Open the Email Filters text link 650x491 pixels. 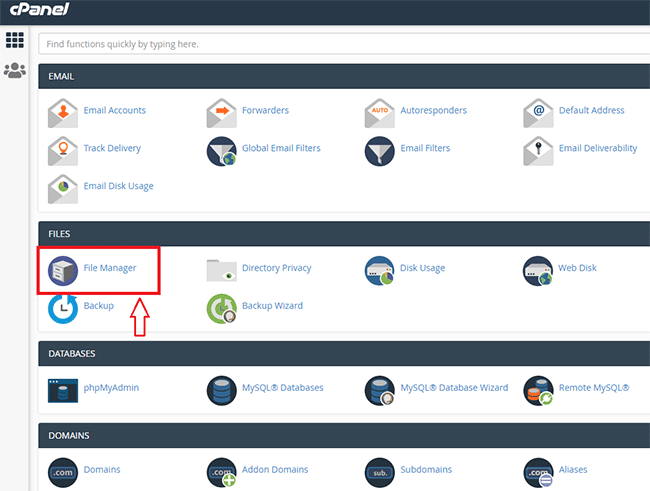click(425, 148)
